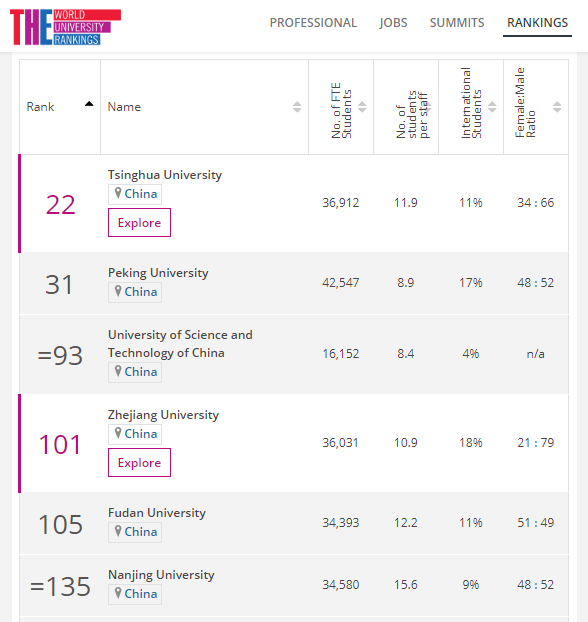Click the China link under Fudan University

(x=141, y=532)
